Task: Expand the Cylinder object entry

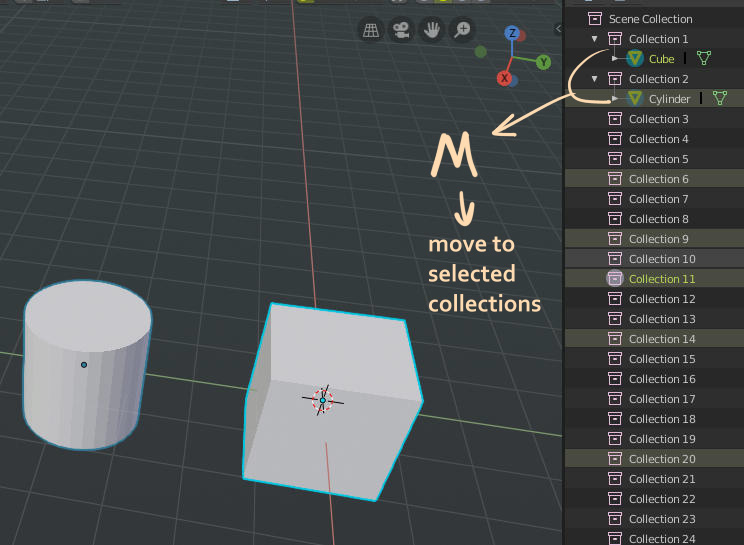Action: pyautogui.click(x=615, y=99)
